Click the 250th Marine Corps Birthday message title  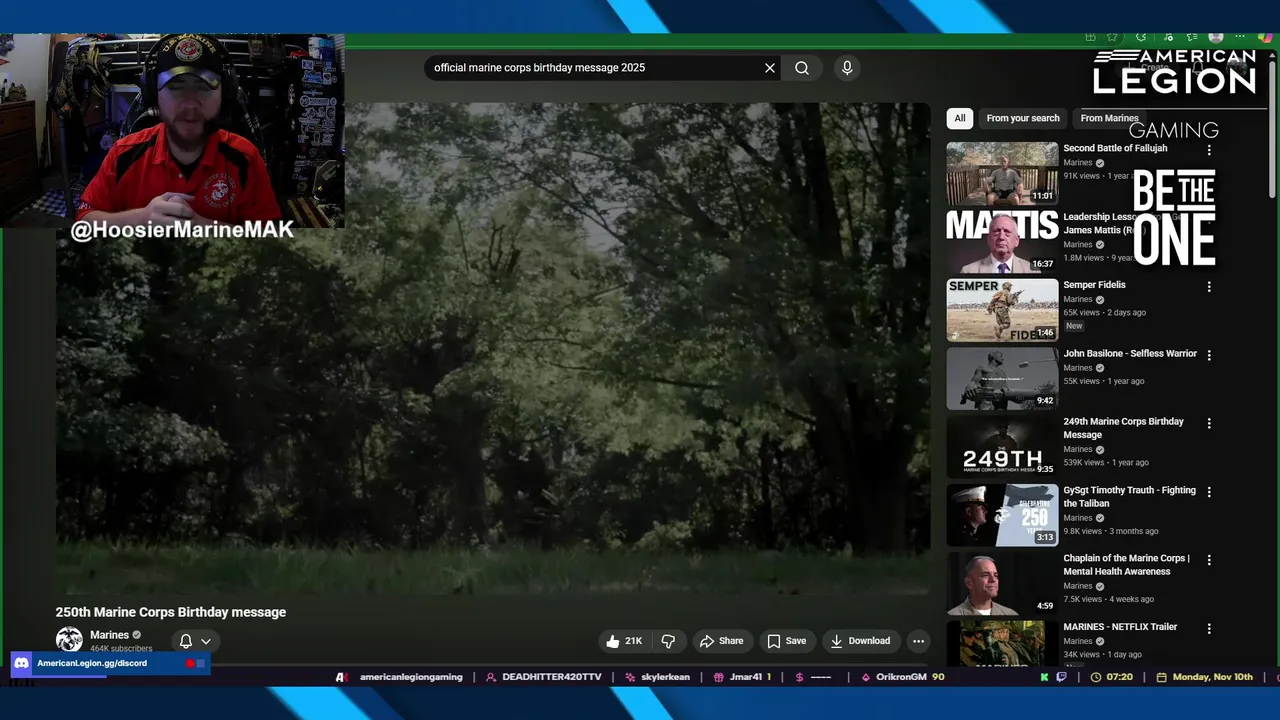click(x=171, y=612)
